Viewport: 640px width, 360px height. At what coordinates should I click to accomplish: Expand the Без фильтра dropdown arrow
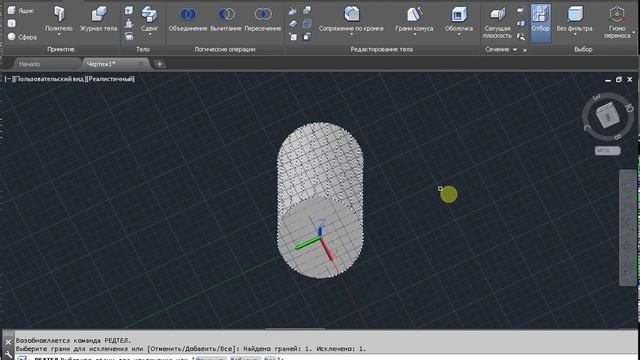(574, 35)
